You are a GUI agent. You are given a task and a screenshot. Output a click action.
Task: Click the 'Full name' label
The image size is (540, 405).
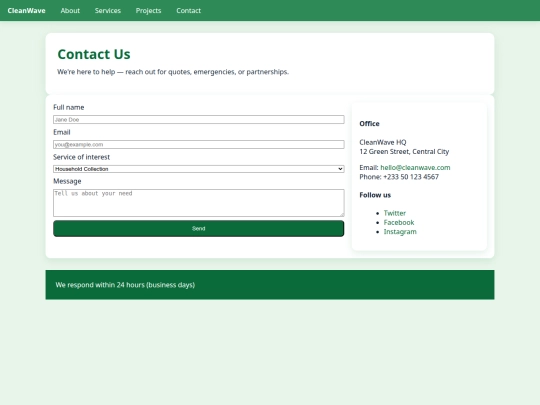(x=69, y=107)
